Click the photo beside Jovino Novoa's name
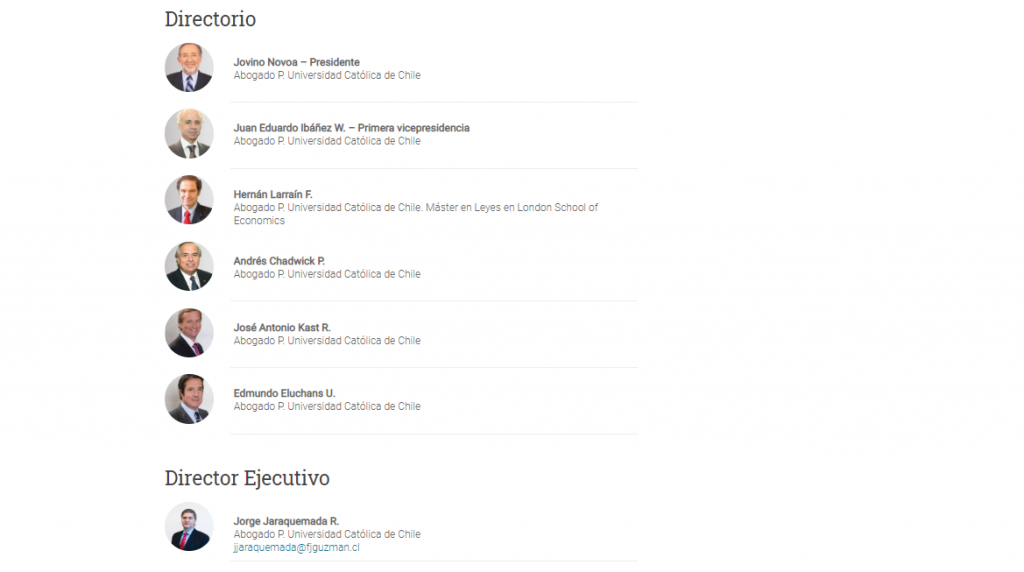 (189, 68)
